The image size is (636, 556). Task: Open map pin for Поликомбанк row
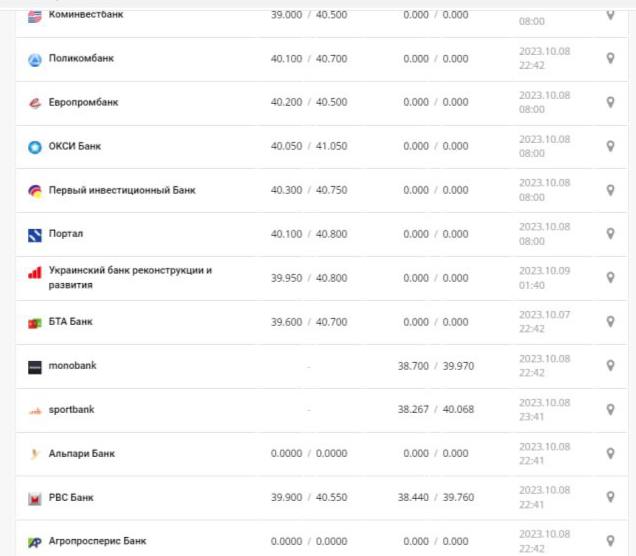pyautogui.click(x=610, y=59)
